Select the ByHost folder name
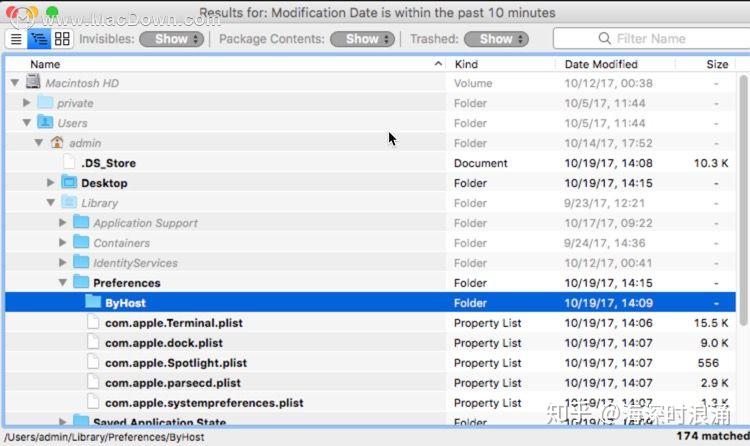Screen dimensions: 750x446 pos(125,303)
